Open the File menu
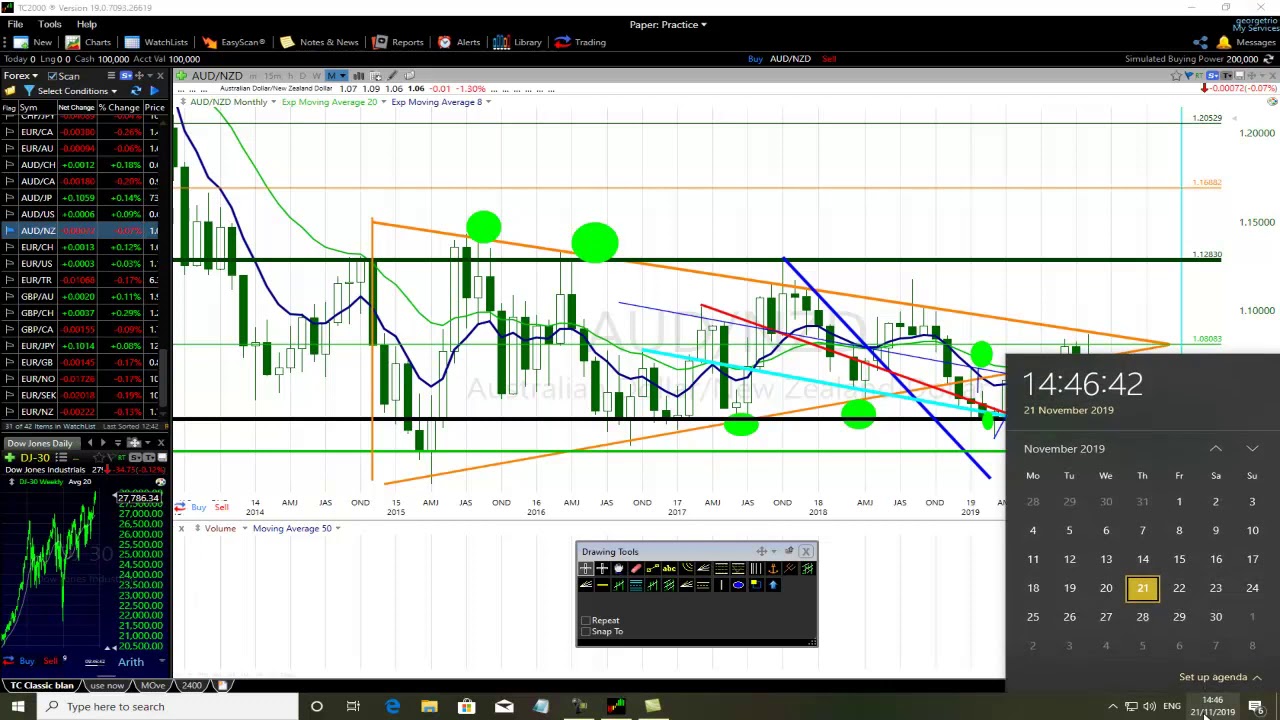1280x720 pixels. (x=15, y=24)
